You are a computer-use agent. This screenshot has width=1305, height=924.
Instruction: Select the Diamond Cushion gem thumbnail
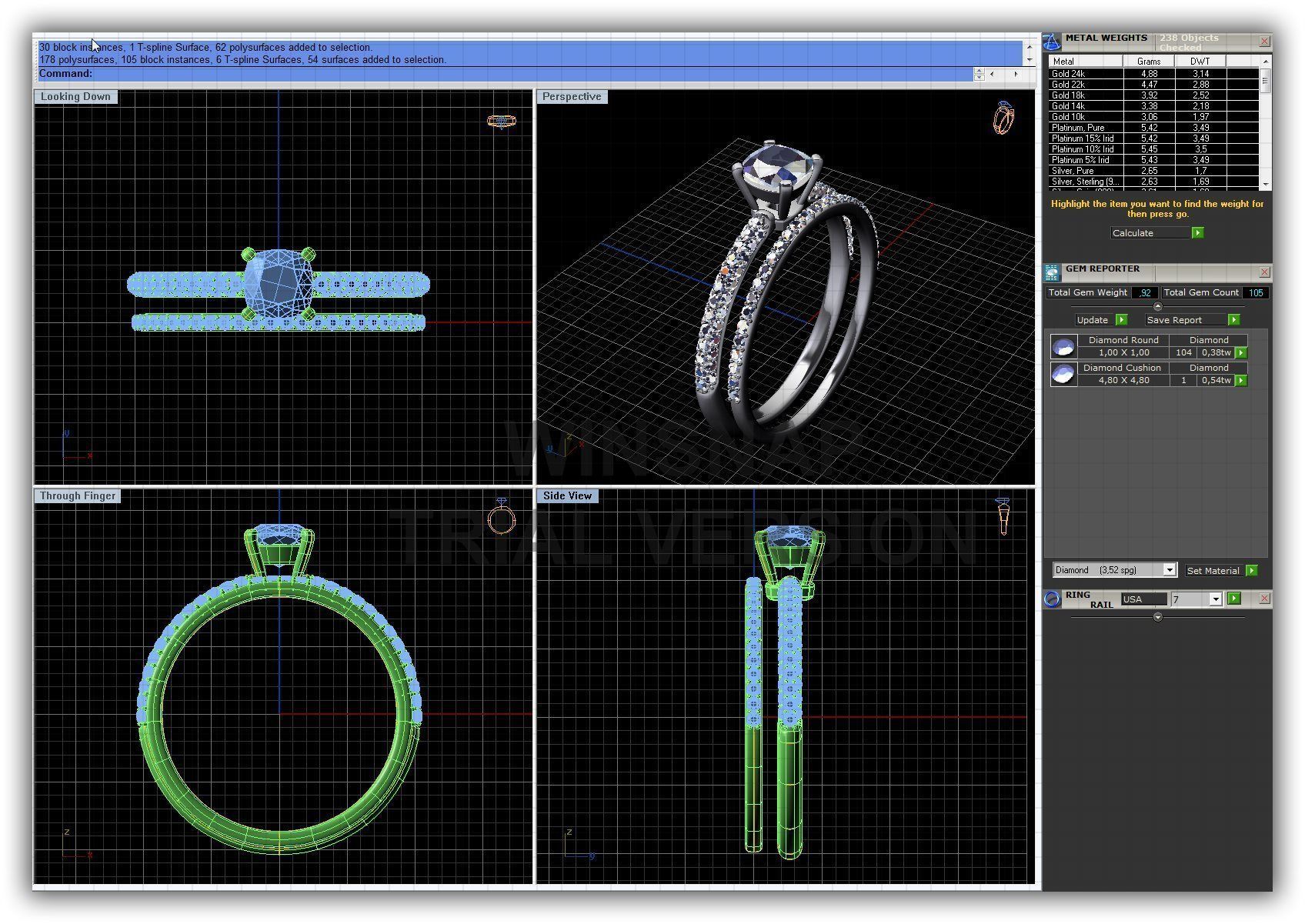click(x=1063, y=374)
